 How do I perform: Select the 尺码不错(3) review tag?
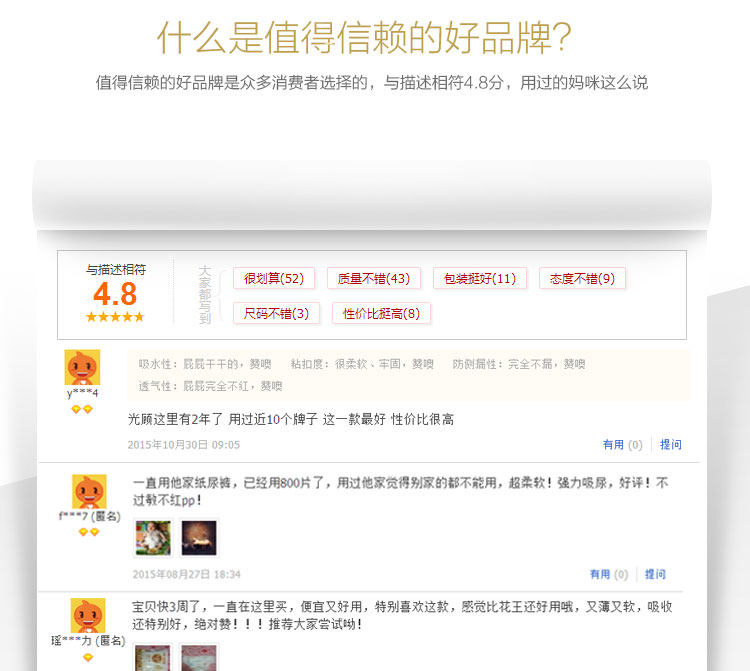coord(276,313)
